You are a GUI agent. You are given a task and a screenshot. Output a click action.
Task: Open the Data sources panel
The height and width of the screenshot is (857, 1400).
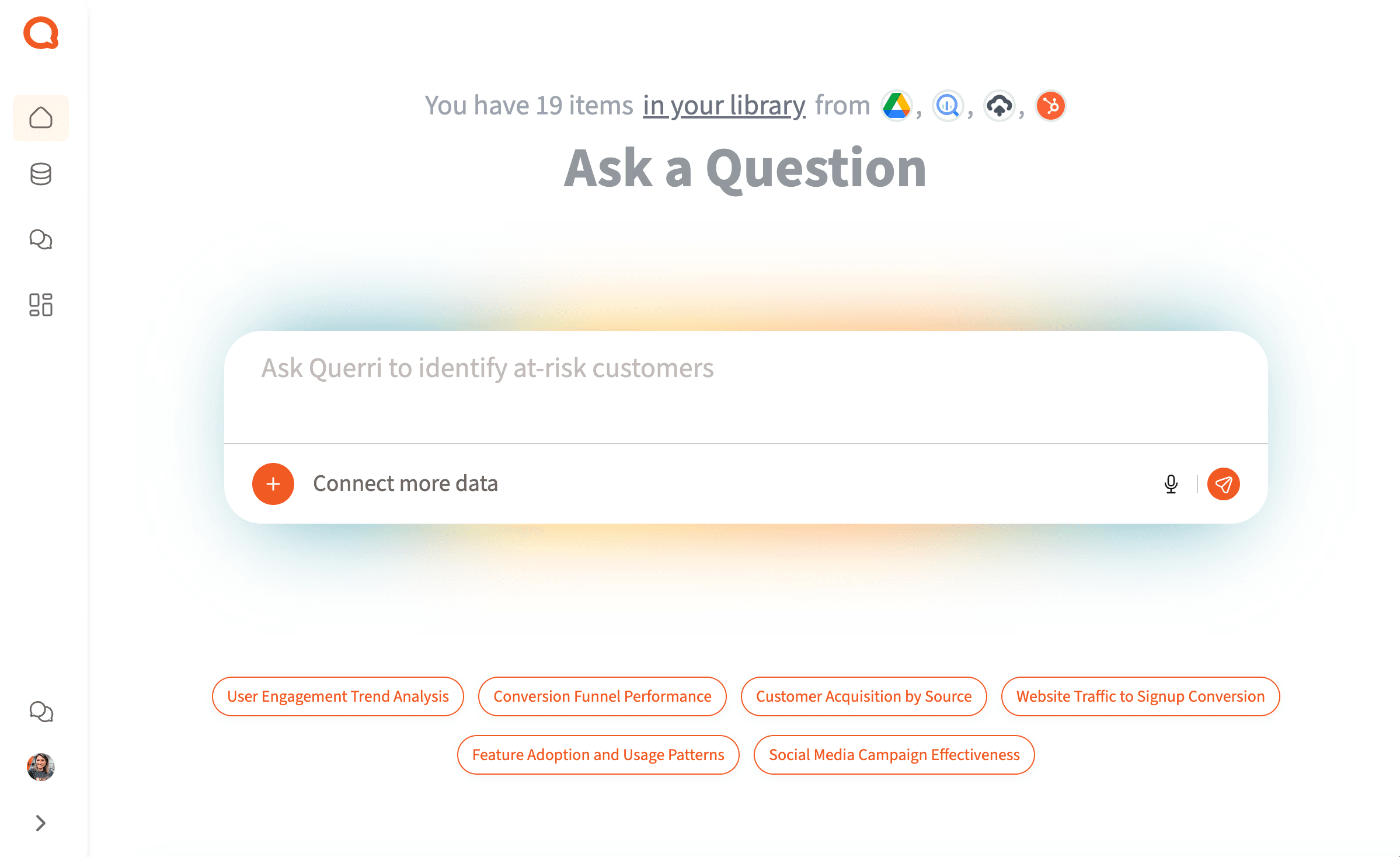(x=40, y=175)
